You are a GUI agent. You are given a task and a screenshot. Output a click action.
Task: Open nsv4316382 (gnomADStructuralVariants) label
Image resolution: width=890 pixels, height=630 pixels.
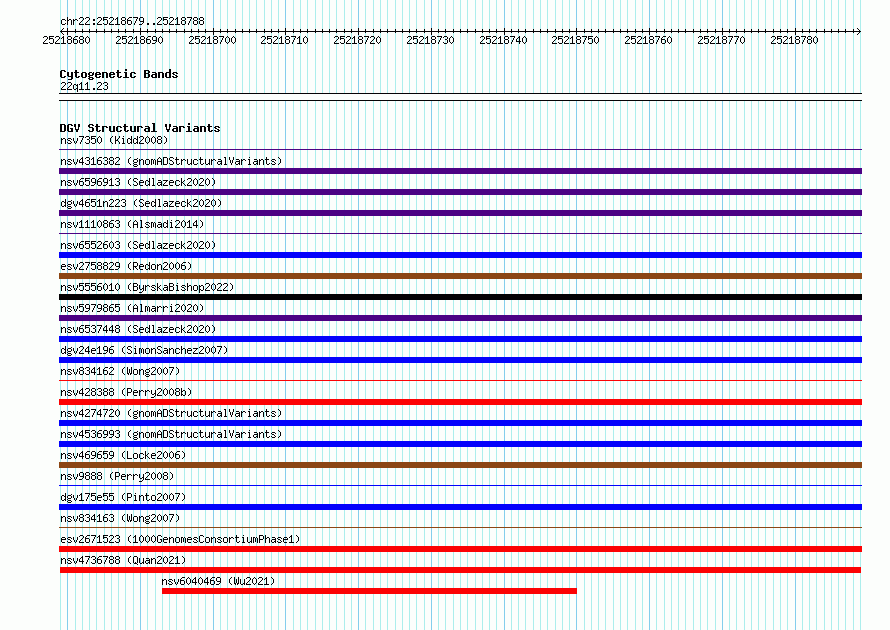[171, 161]
